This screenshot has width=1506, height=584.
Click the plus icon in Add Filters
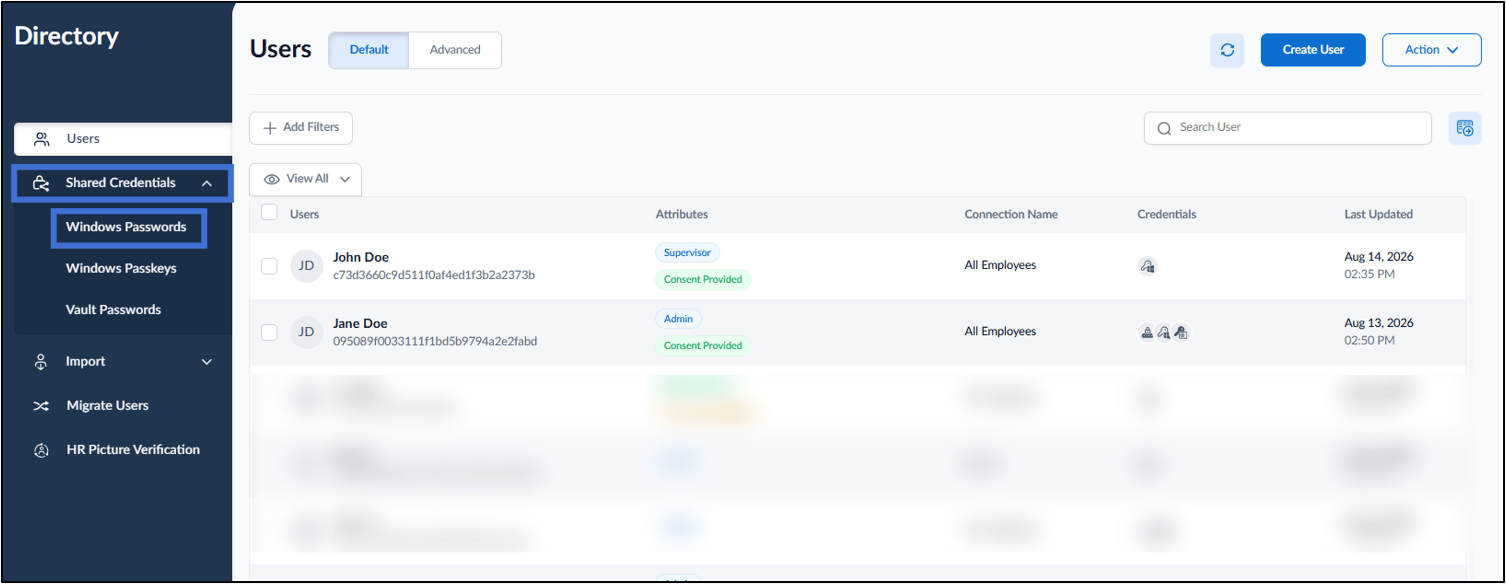pos(270,128)
